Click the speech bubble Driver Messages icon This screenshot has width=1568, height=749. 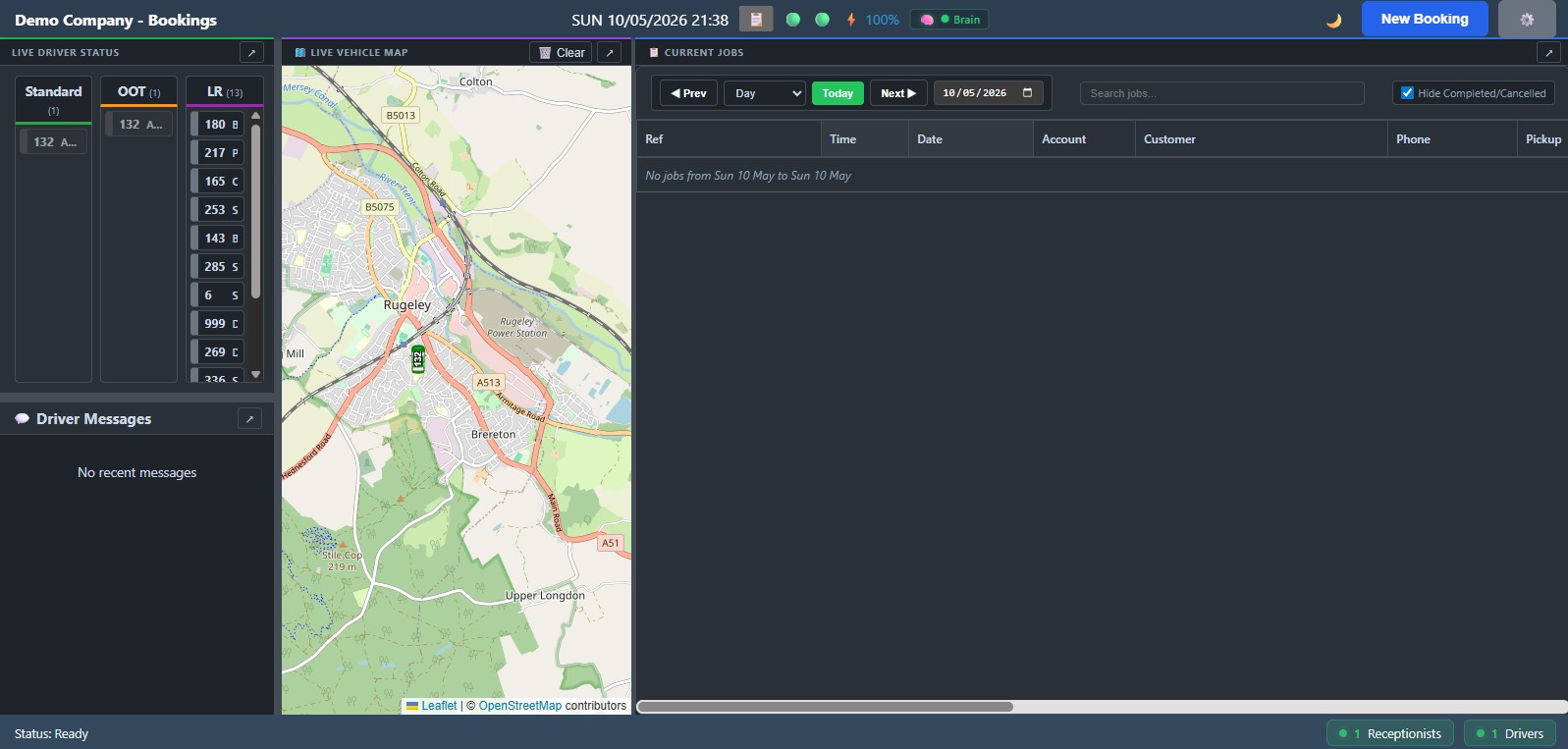pos(22,418)
